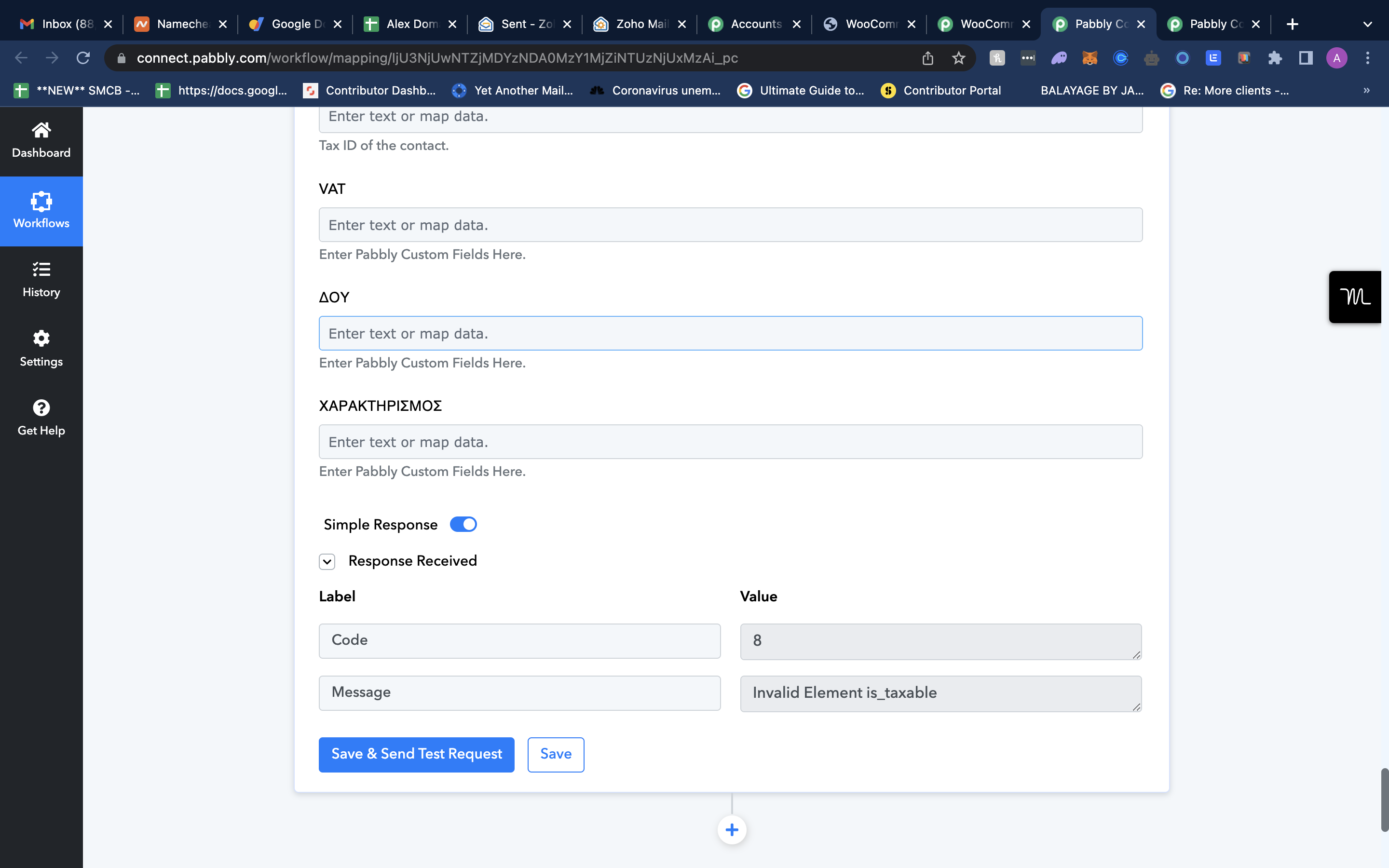Focus the VAT input field

tap(731, 224)
